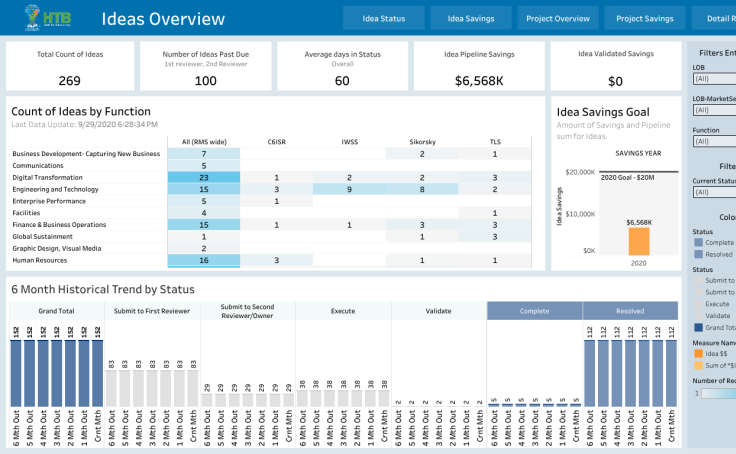The height and width of the screenshot is (454, 736).
Task: Open the Project Overview tab
Action: pos(558,18)
